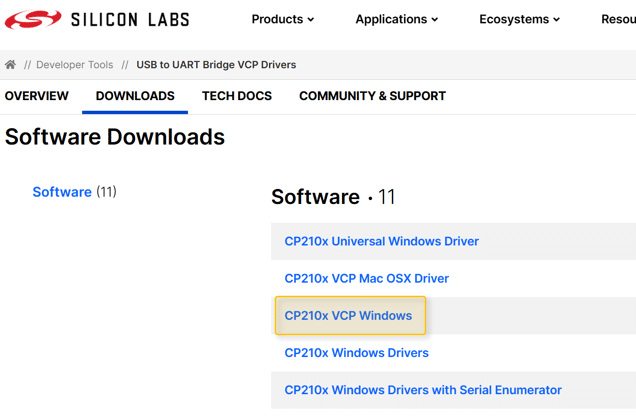Expand the Ecosystems menu
636x416 pixels.
(519, 19)
